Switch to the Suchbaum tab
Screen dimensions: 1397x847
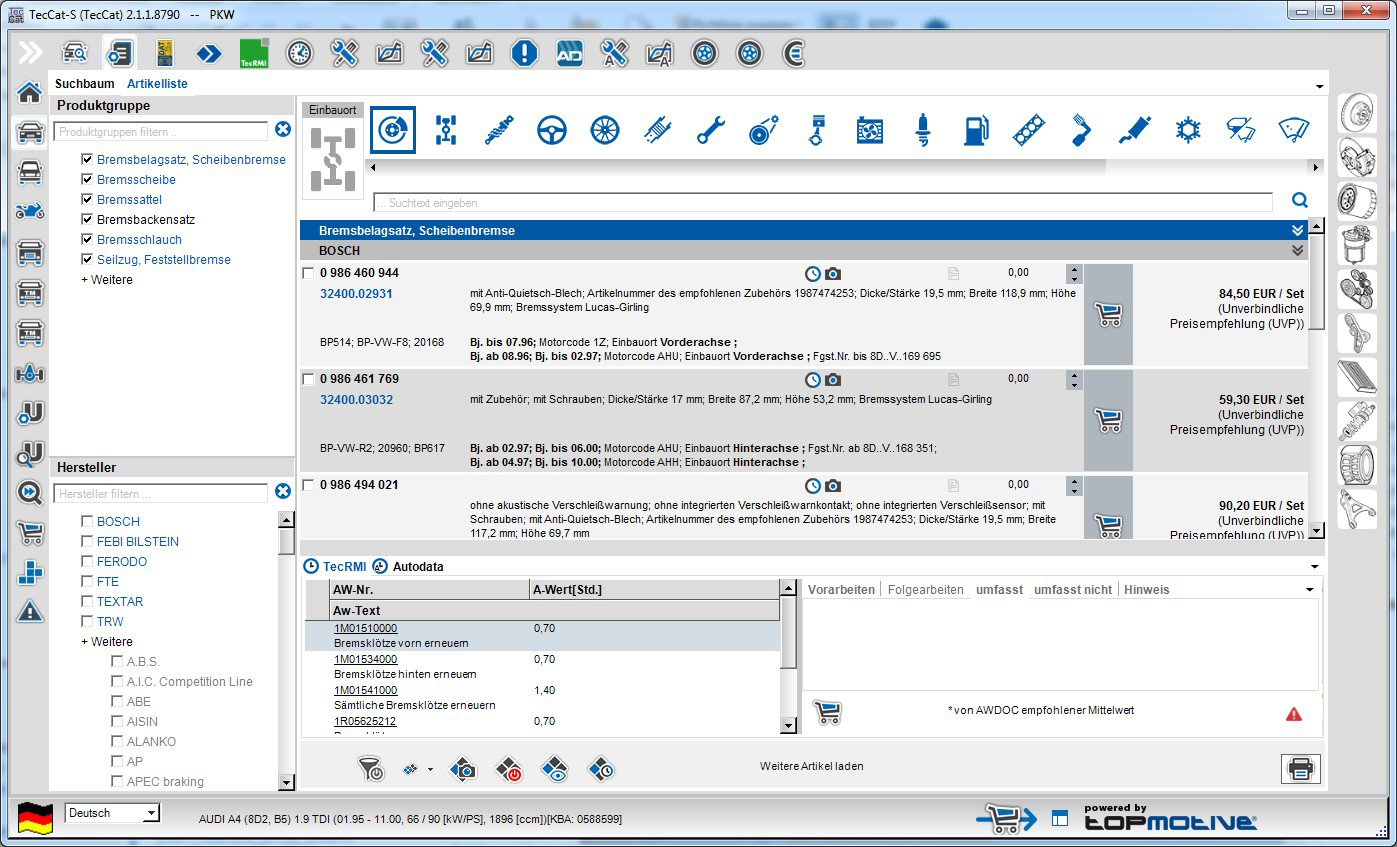(x=85, y=84)
